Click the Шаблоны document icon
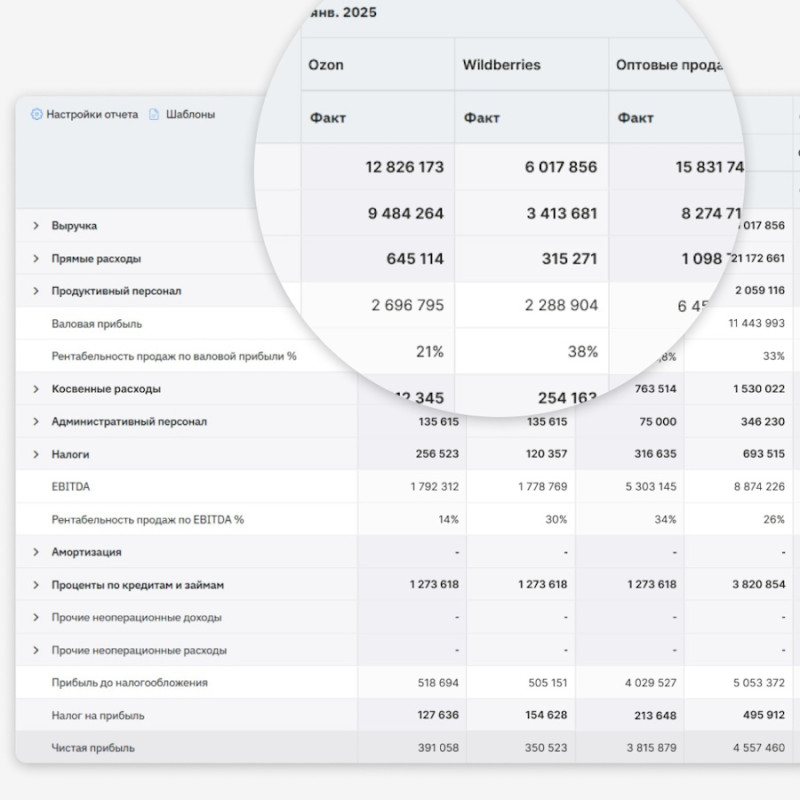This screenshot has height=800, width=800. point(154,114)
